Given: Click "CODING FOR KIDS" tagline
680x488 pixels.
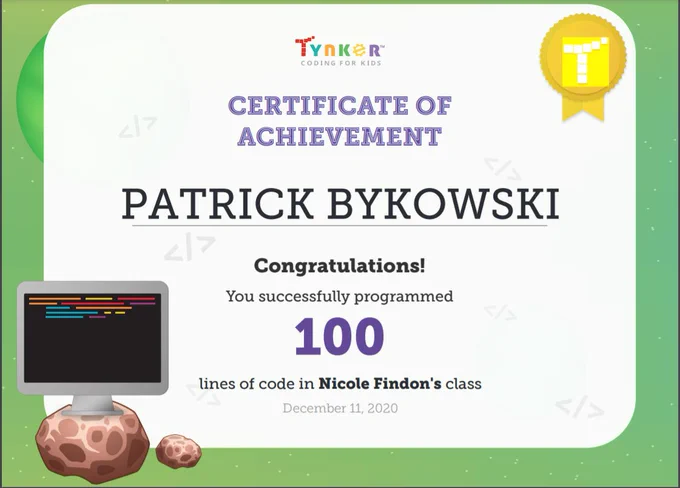Looking at the screenshot, I should [341, 63].
